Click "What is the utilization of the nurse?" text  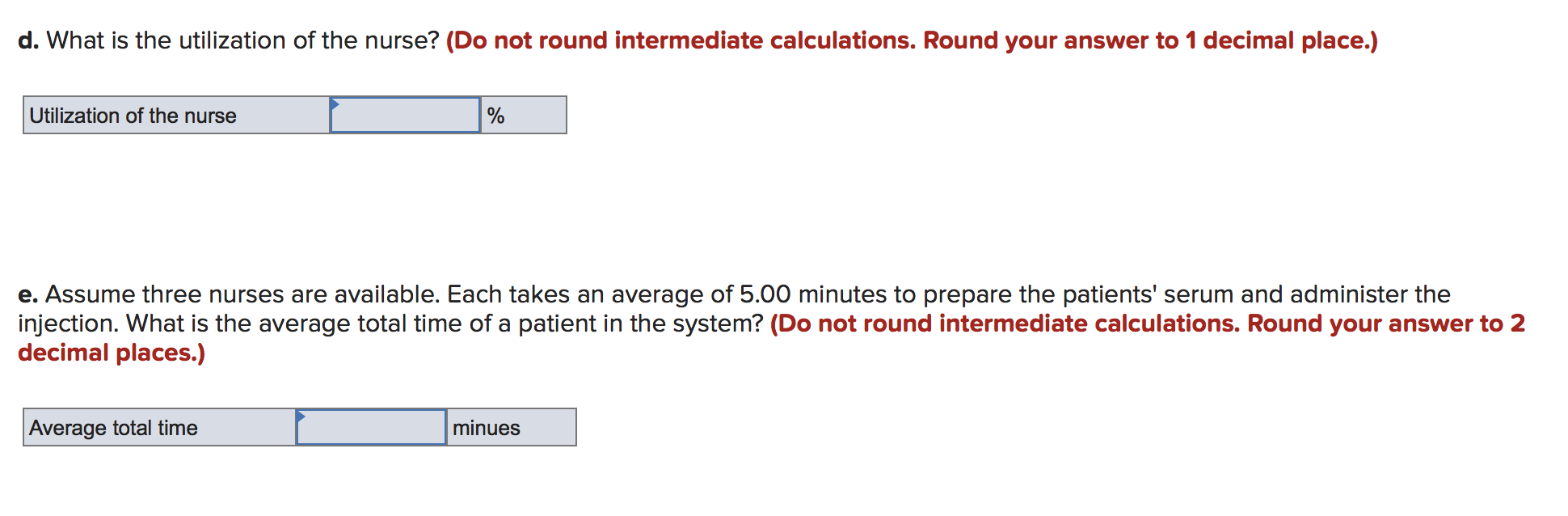click(242, 40)
